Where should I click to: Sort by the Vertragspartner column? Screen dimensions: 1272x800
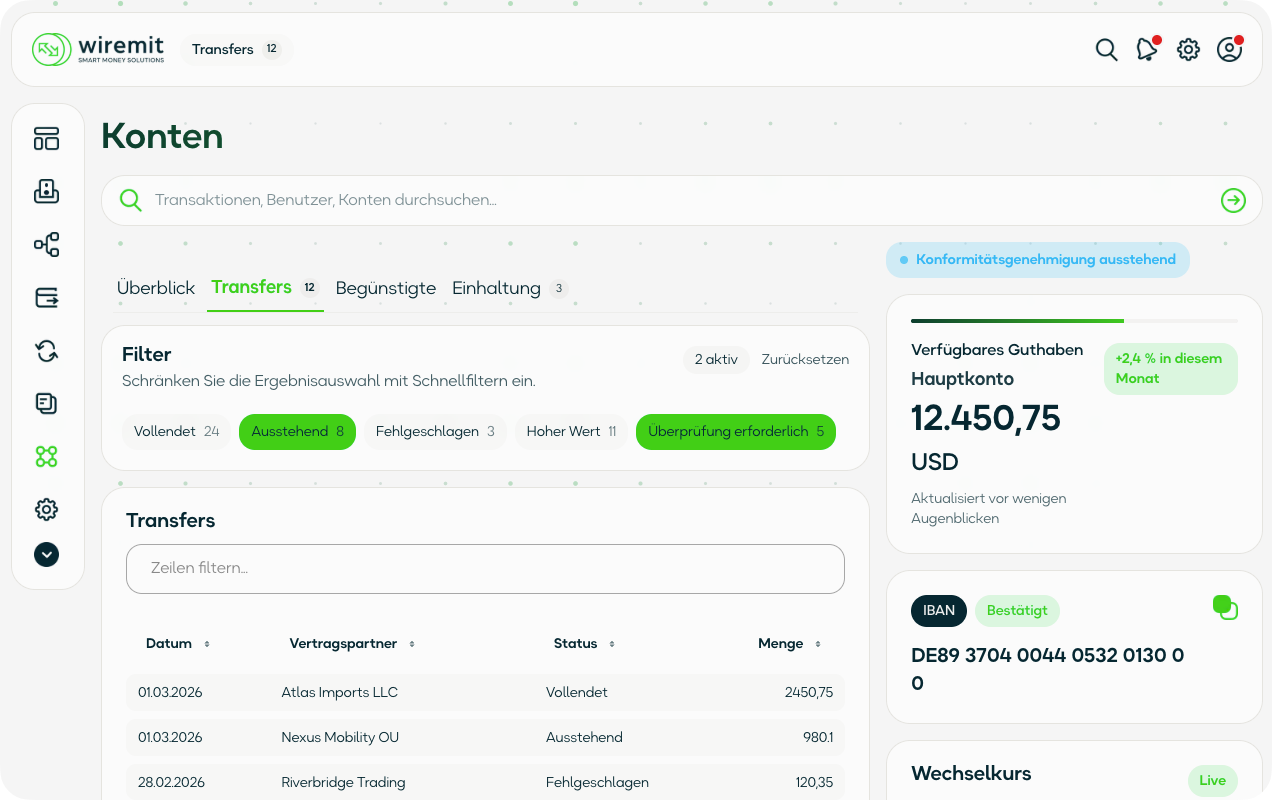point(352,644)
